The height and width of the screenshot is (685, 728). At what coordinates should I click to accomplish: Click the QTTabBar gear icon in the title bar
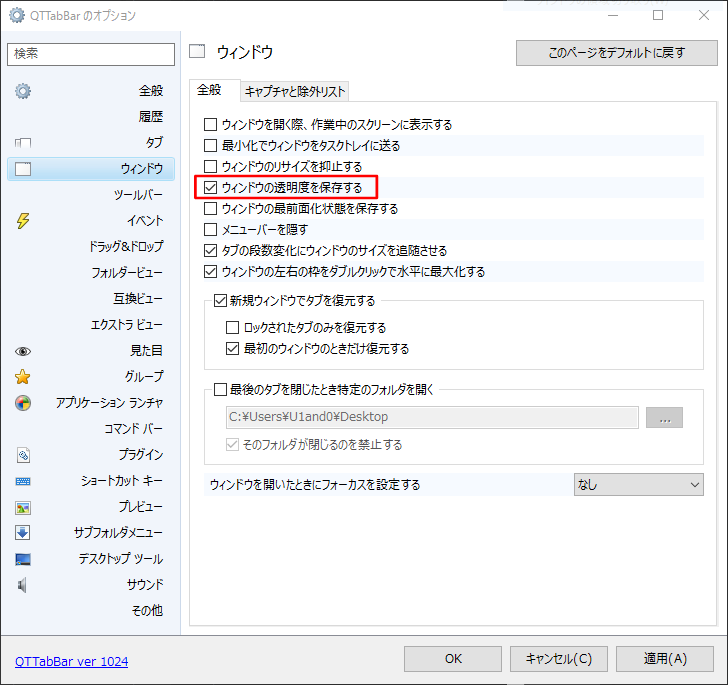(x=16, y=15)
